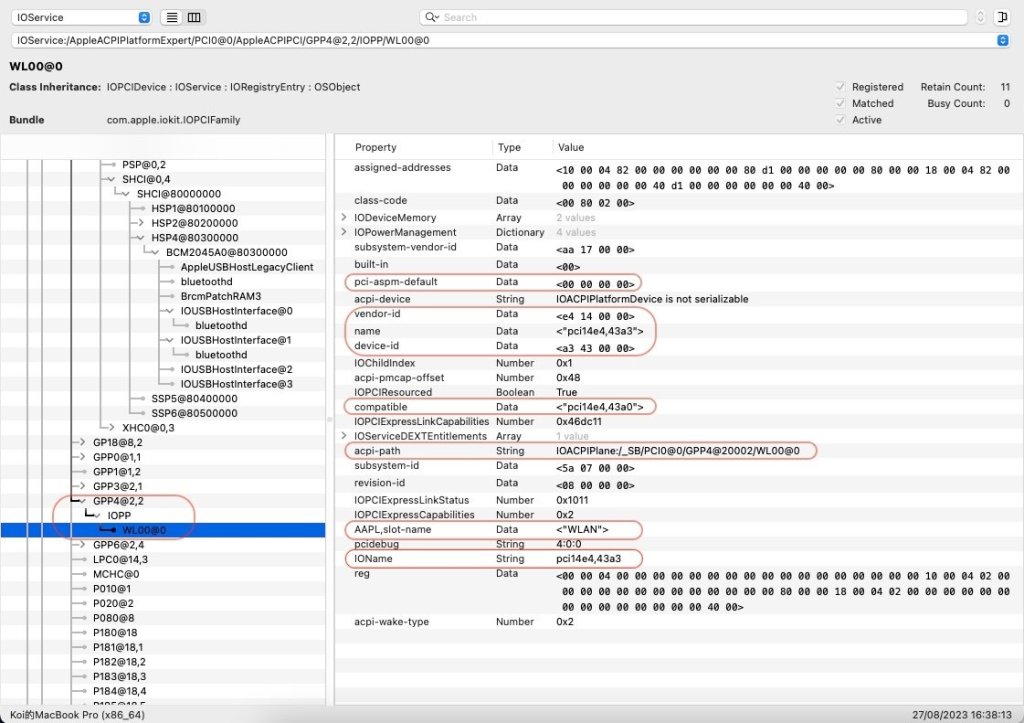Expand the XHC0@0,3 node
The height and width of the screenshot is (723, 1024).
[x=111, y=428]
